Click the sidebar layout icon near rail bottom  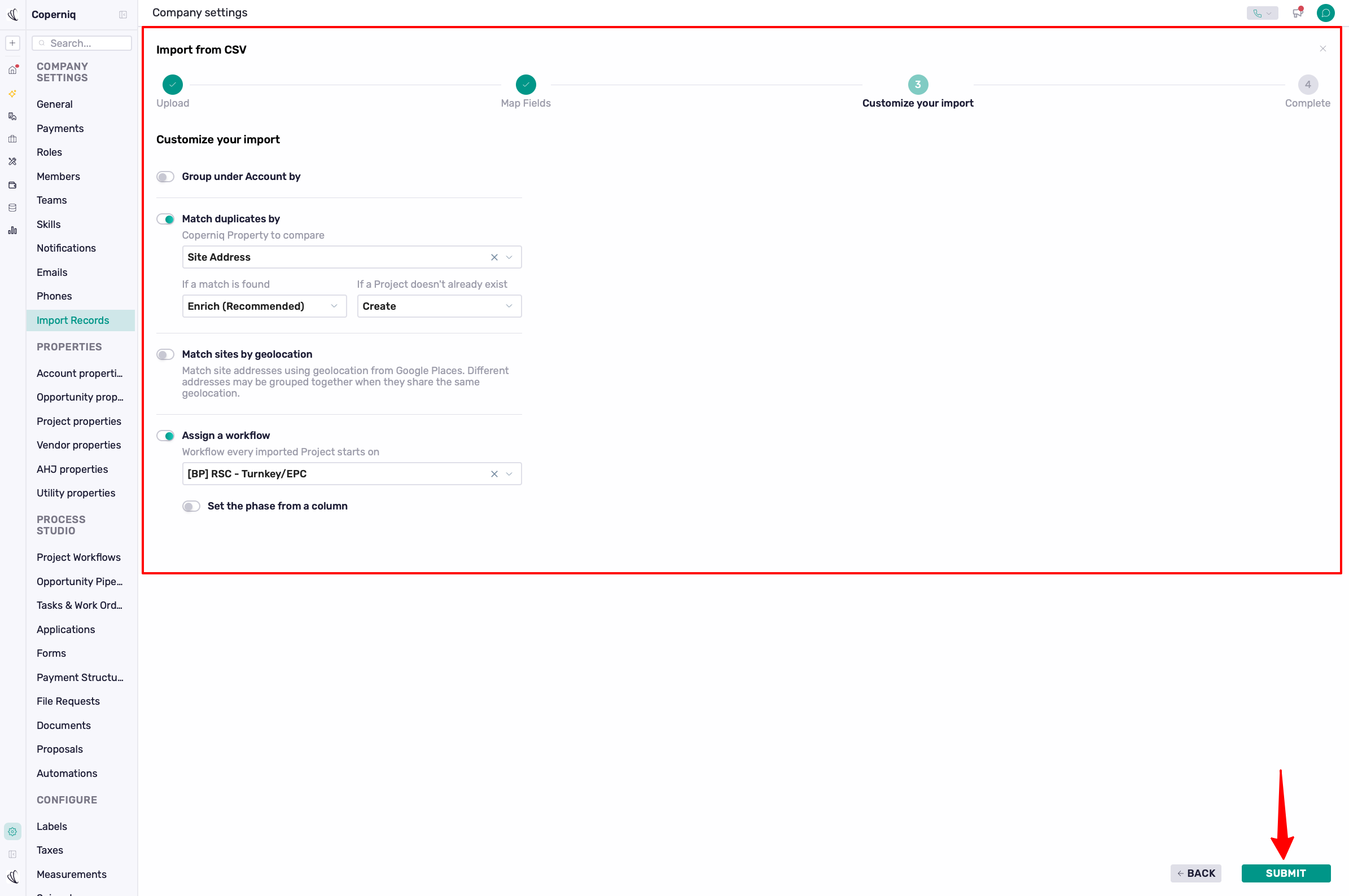click(x=12, y=854)
